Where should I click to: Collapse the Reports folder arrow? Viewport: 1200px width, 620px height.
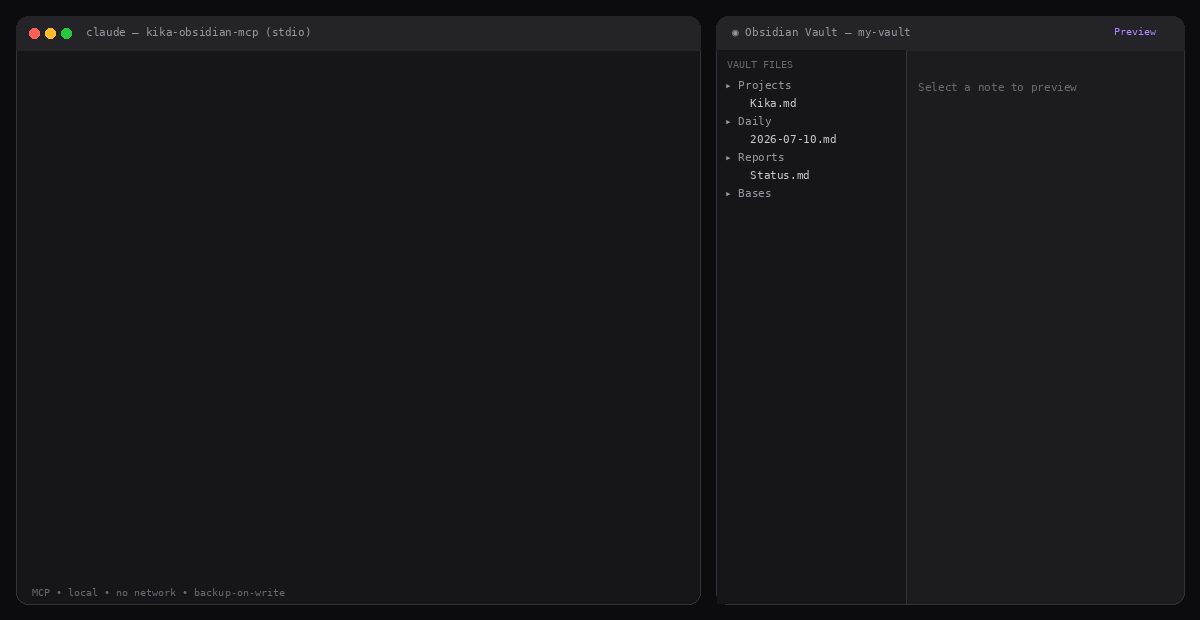pyautogui.click(x=728, y=158)
